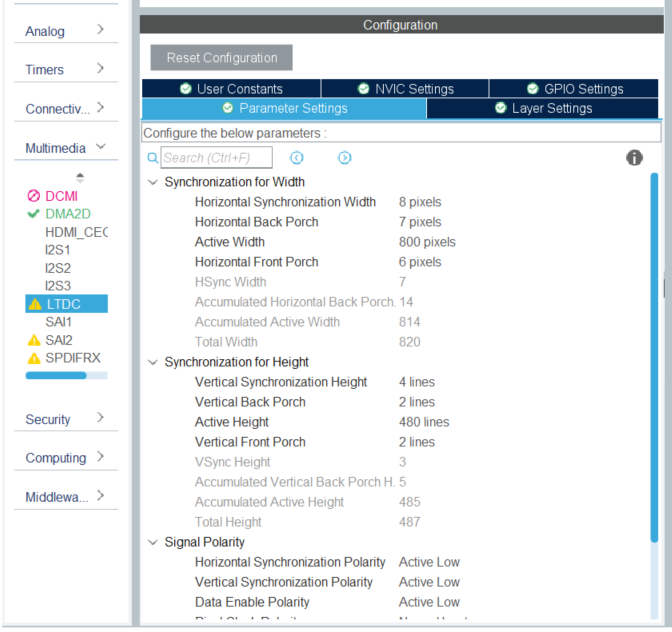Collapse Synchronization for Width group
Image resolution: width=672 pixels, height=632 pixels.
[153, 182]
